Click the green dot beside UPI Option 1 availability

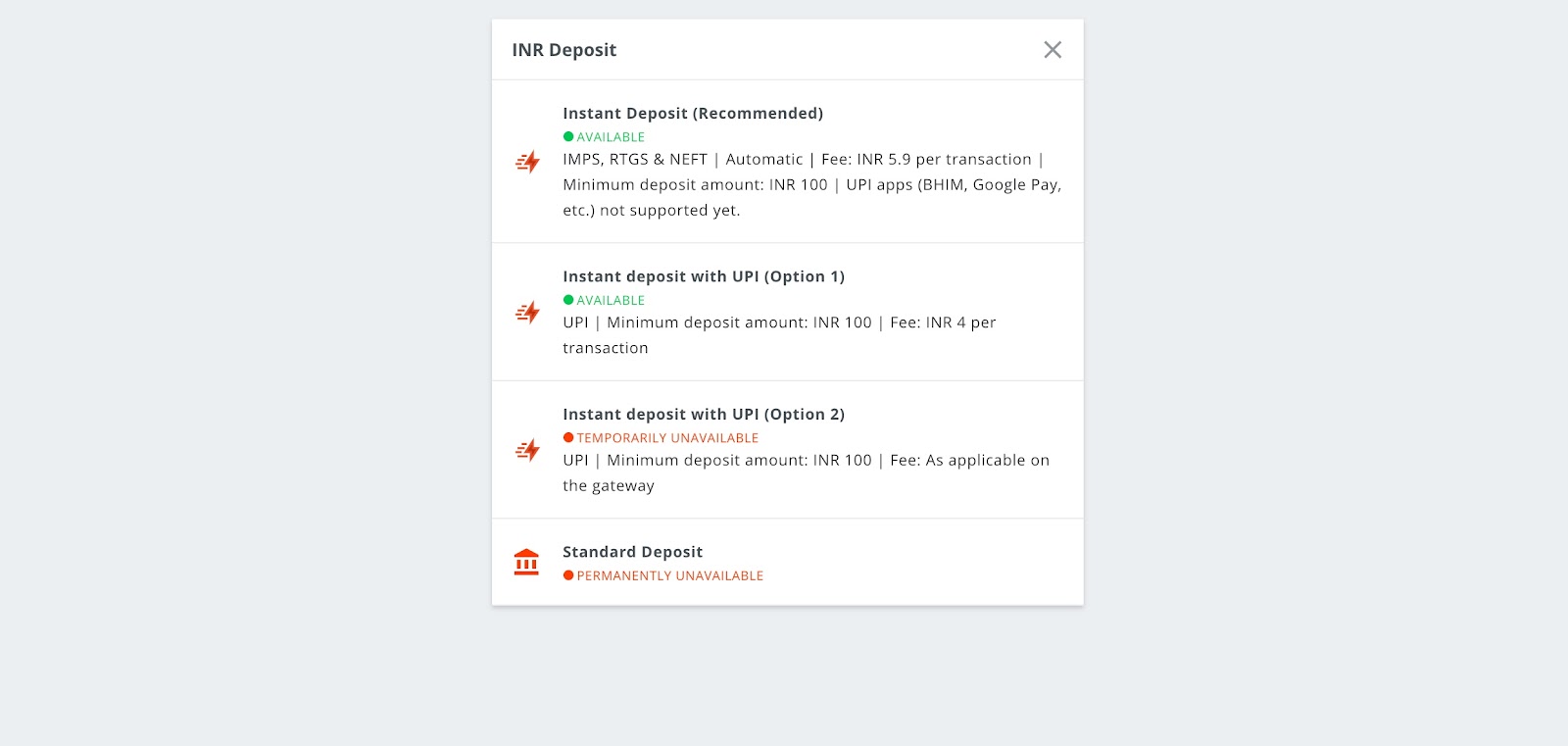click(569, 300)
